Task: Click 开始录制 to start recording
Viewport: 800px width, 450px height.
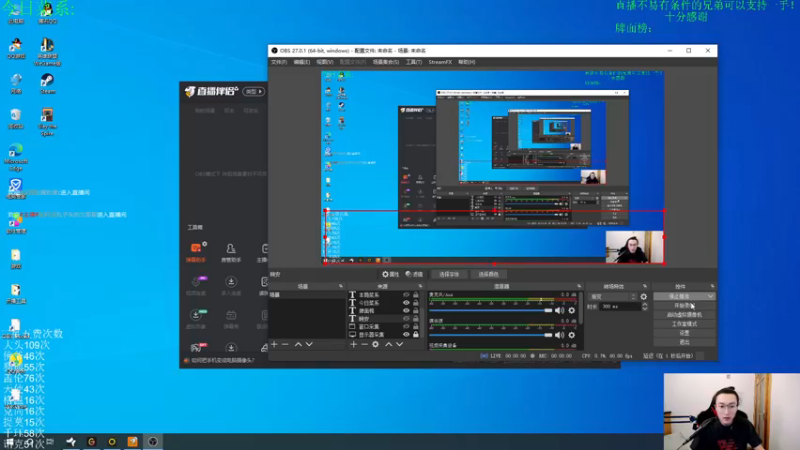Action: tap(684, 306)
